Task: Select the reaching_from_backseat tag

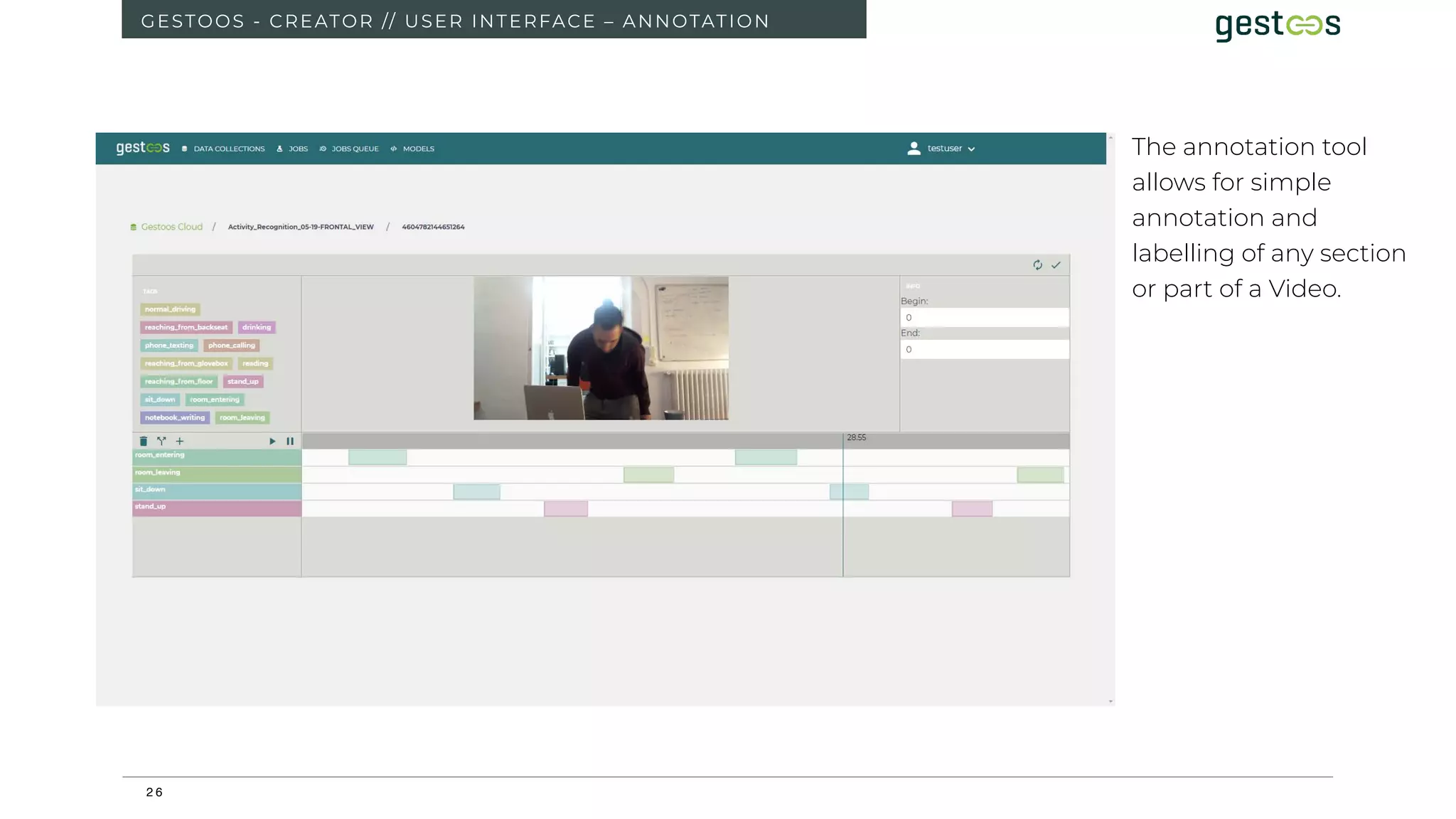Action: coord(186,327)
